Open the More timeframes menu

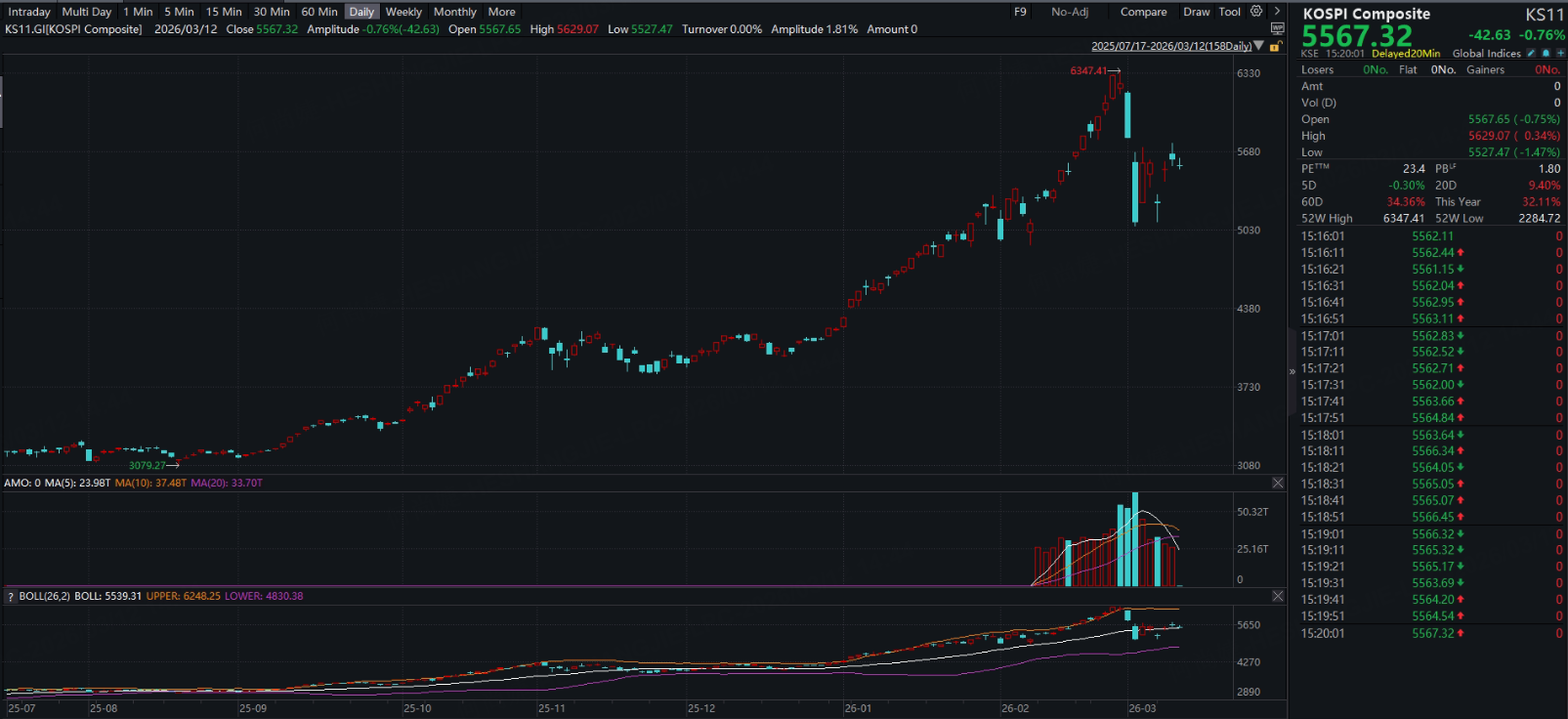tap(501, 12)
